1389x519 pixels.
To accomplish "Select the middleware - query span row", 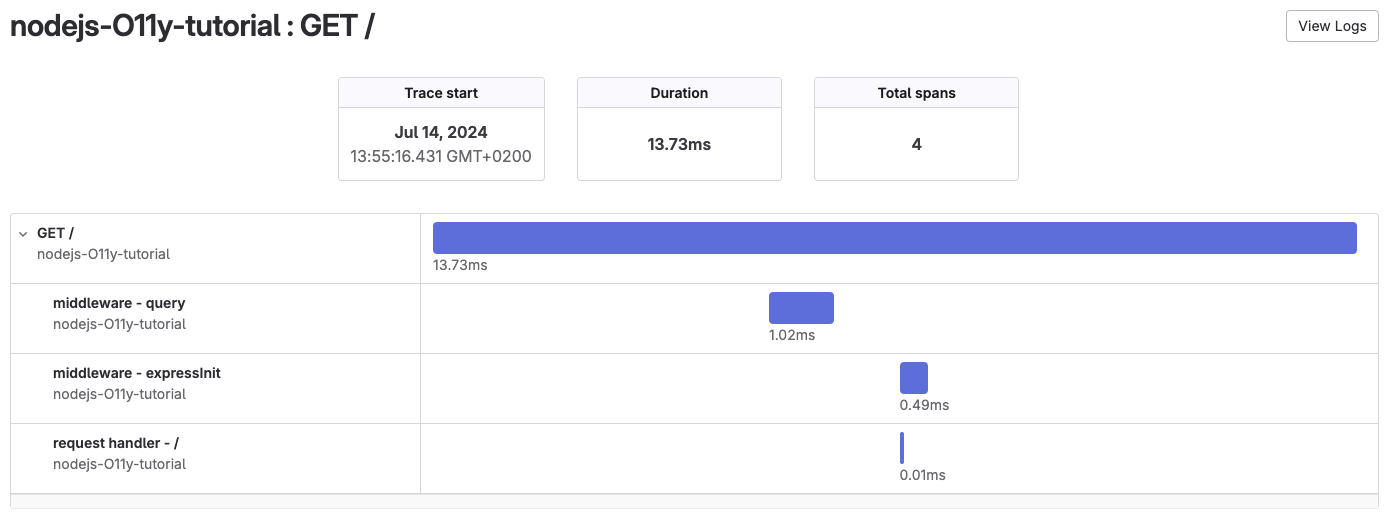I will tap(119, 303).
